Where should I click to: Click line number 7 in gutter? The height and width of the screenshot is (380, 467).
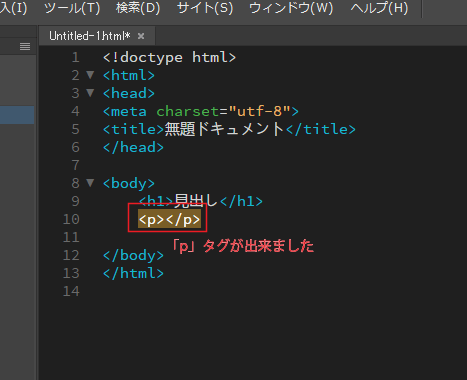(76, 165)
